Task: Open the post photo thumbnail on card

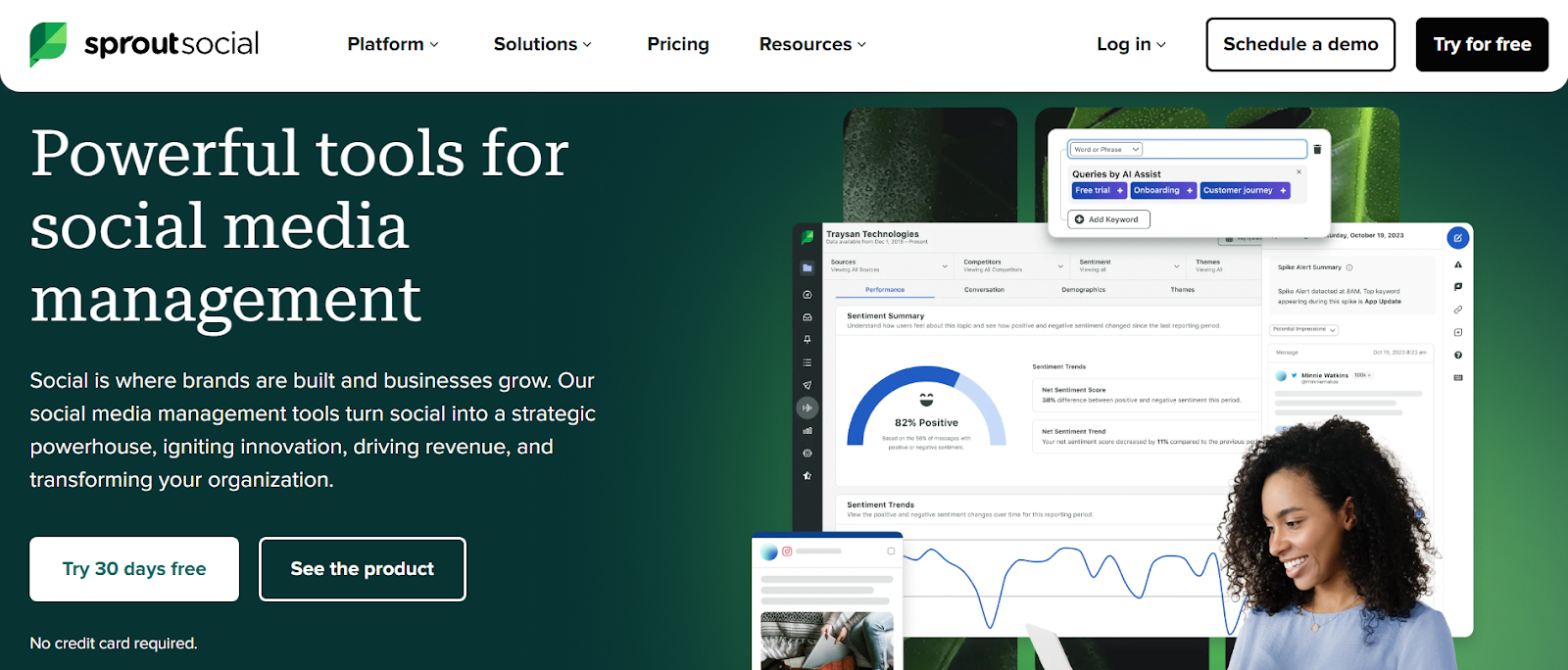Action: tap(827, 641)
